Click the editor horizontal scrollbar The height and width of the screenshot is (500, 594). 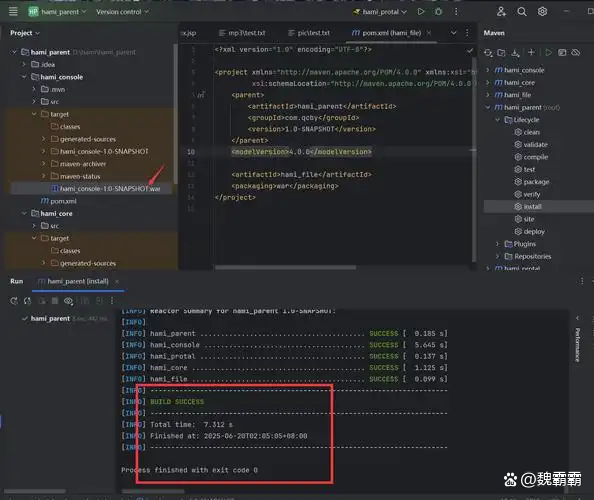pyautogui.click(x=285, y=267)
